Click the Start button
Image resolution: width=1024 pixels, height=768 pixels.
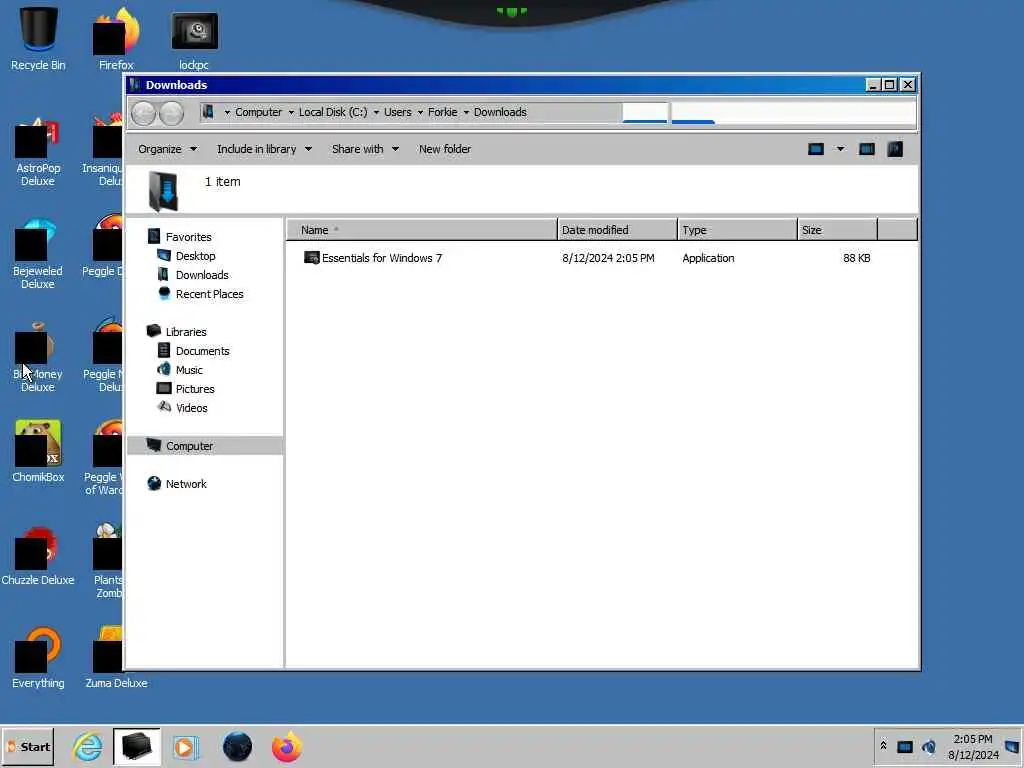28,747
